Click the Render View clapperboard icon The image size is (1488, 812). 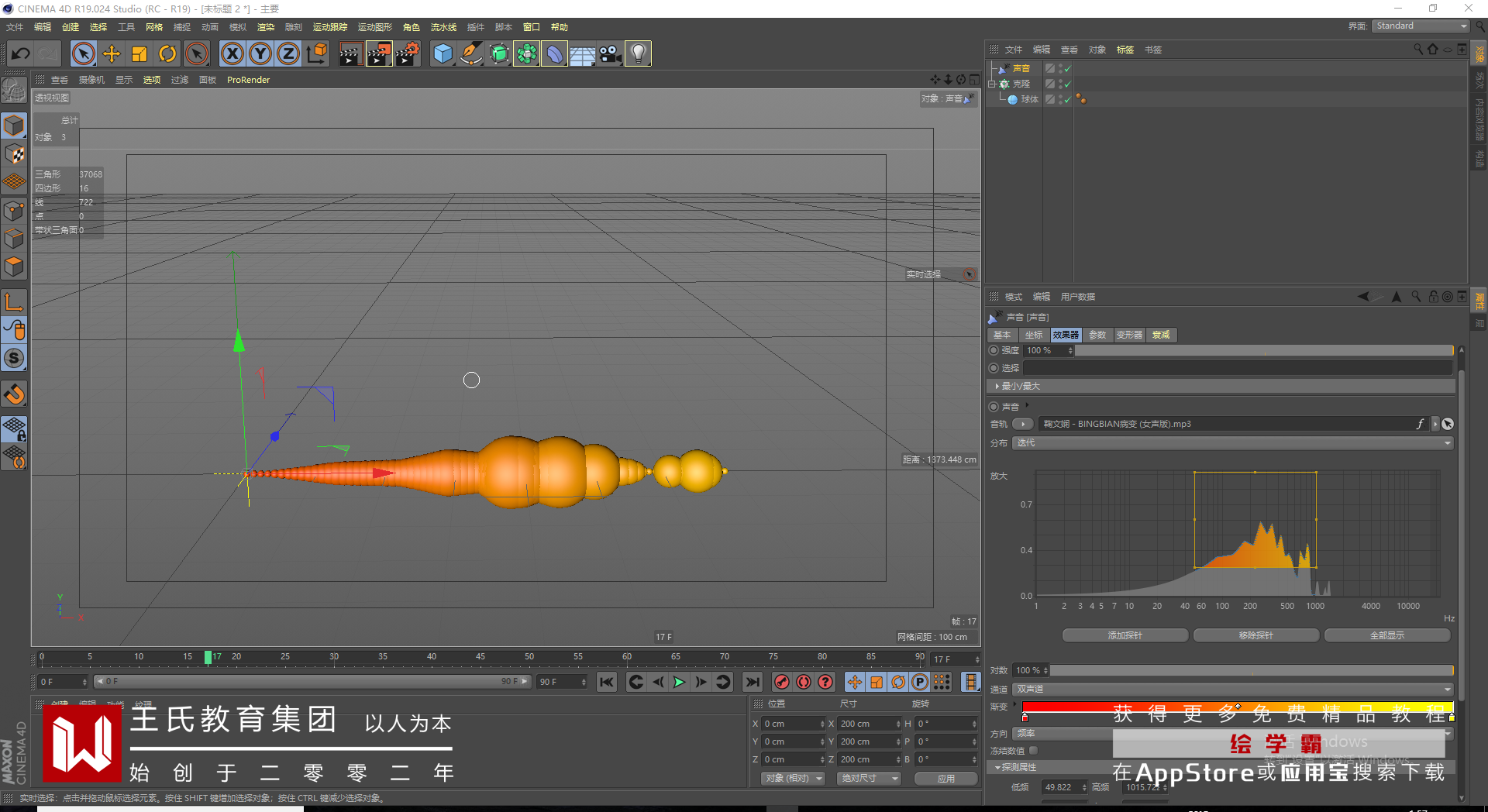pos(350,53)
